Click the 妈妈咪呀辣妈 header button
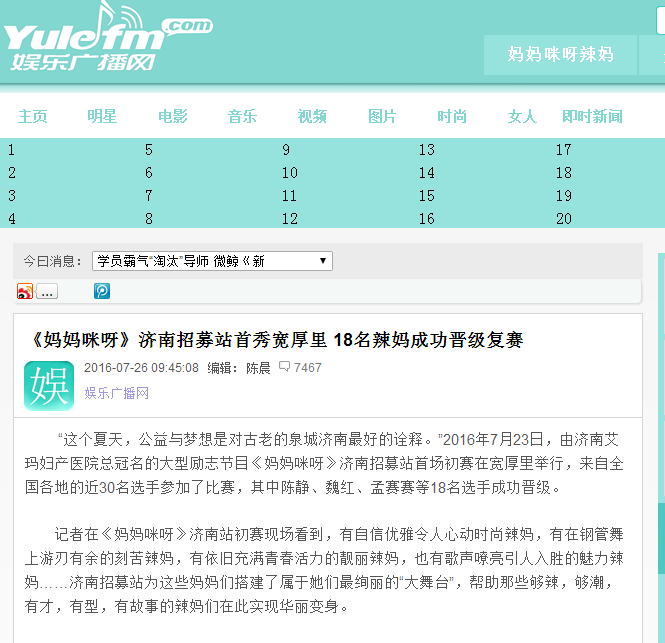665x643 pixels. (x=560, y=54)
